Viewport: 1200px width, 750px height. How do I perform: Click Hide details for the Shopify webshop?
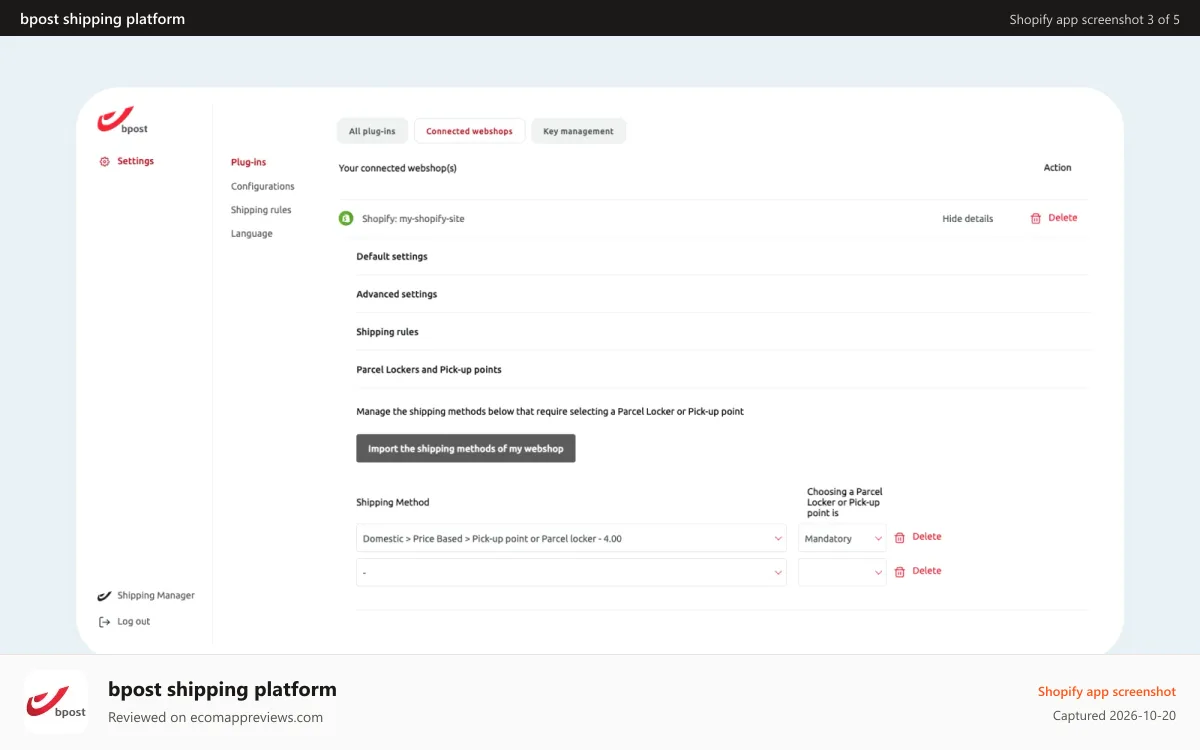tap(968, 219)
